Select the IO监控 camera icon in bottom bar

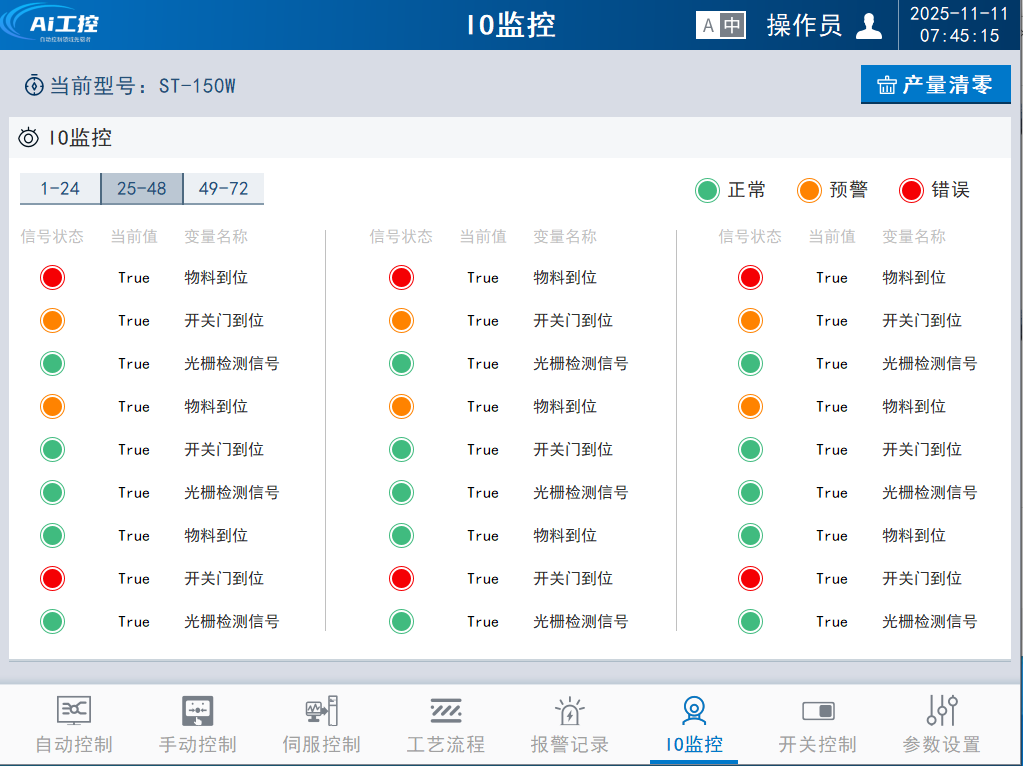(x=693, y=711)
